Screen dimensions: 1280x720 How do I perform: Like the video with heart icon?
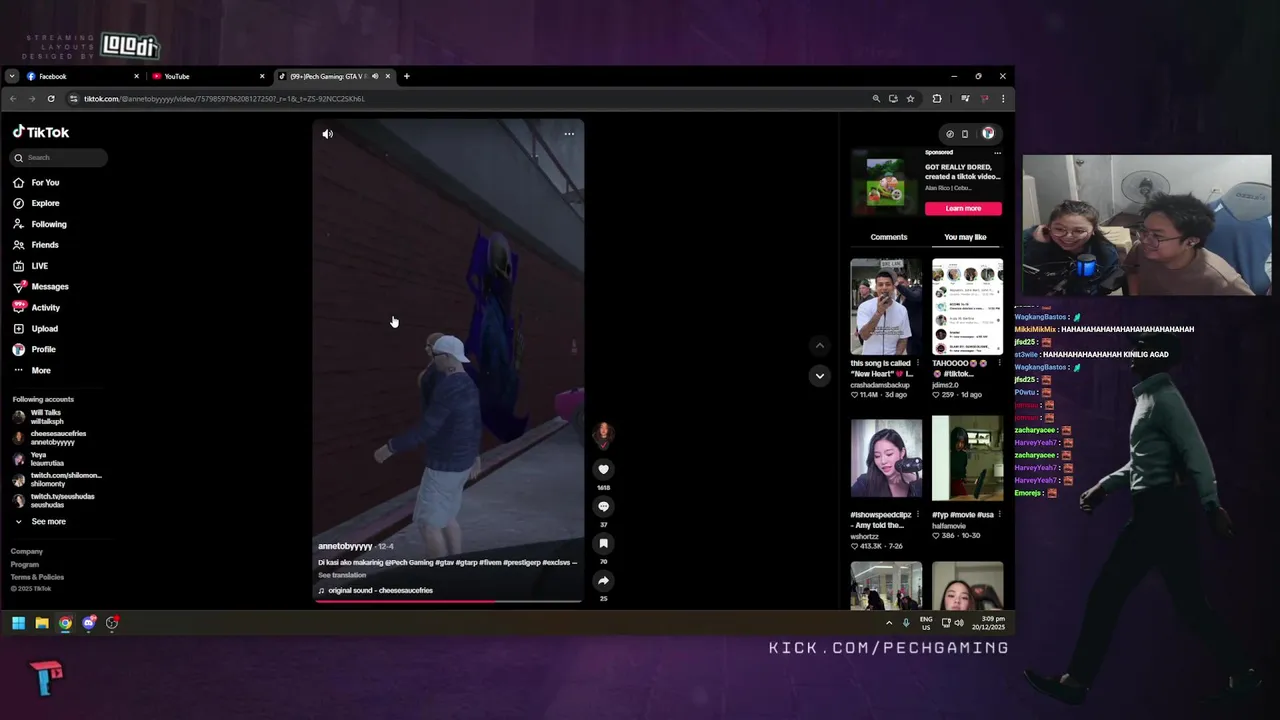point(603,469)
